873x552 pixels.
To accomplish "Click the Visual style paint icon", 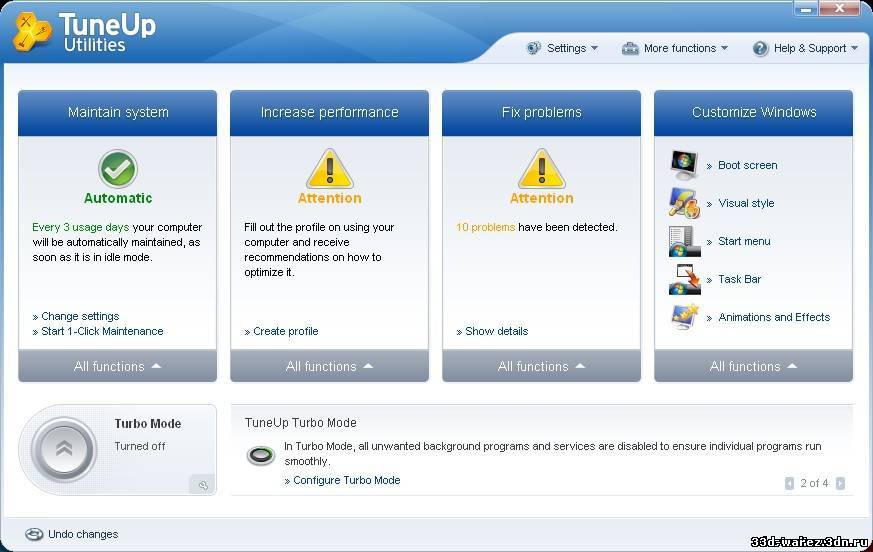I will coord(684,203).
